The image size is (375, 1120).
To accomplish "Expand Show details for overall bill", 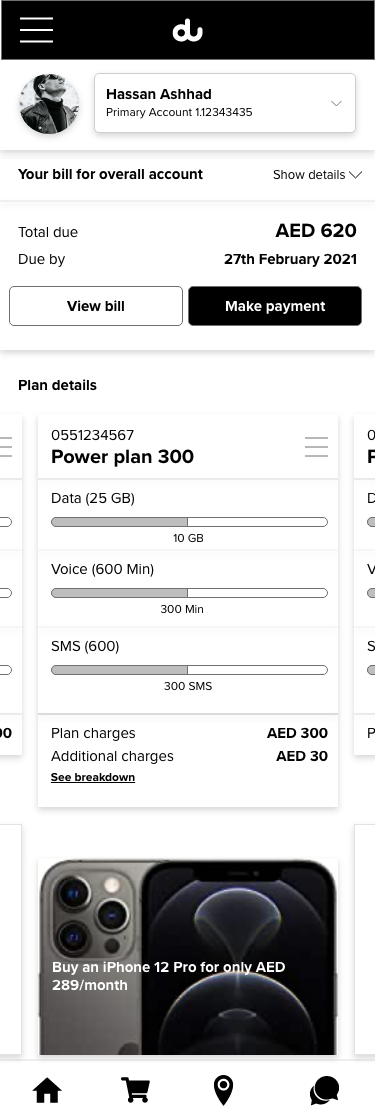I will (317, 175).
